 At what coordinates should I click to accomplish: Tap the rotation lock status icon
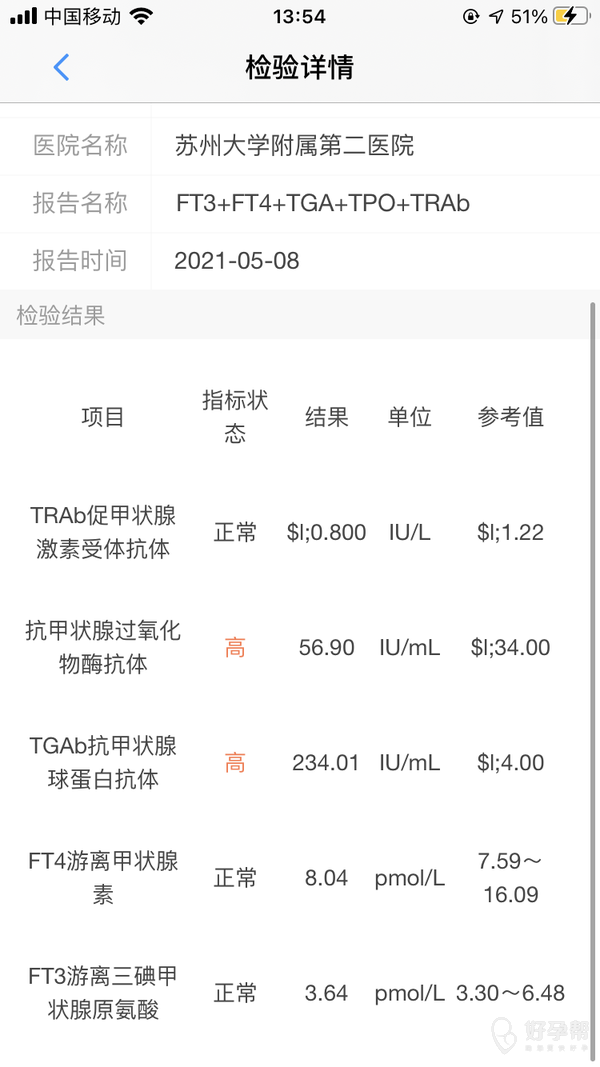[470, 16]
